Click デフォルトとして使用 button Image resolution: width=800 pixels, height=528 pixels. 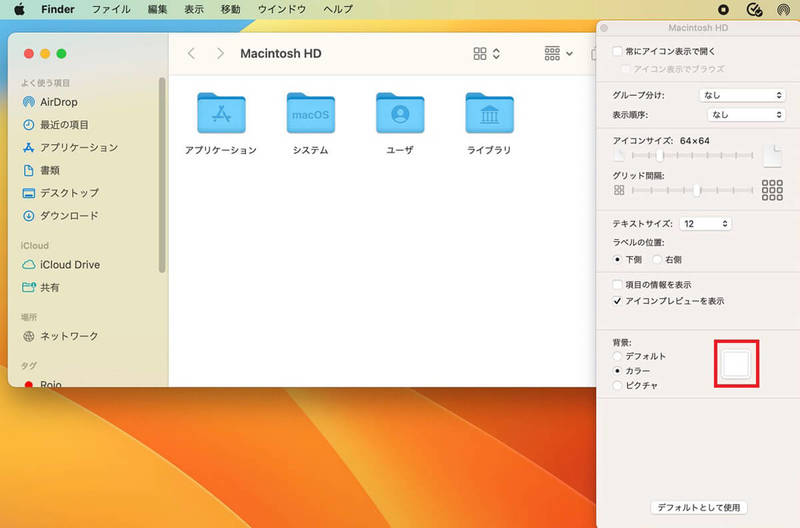(698, 508)
